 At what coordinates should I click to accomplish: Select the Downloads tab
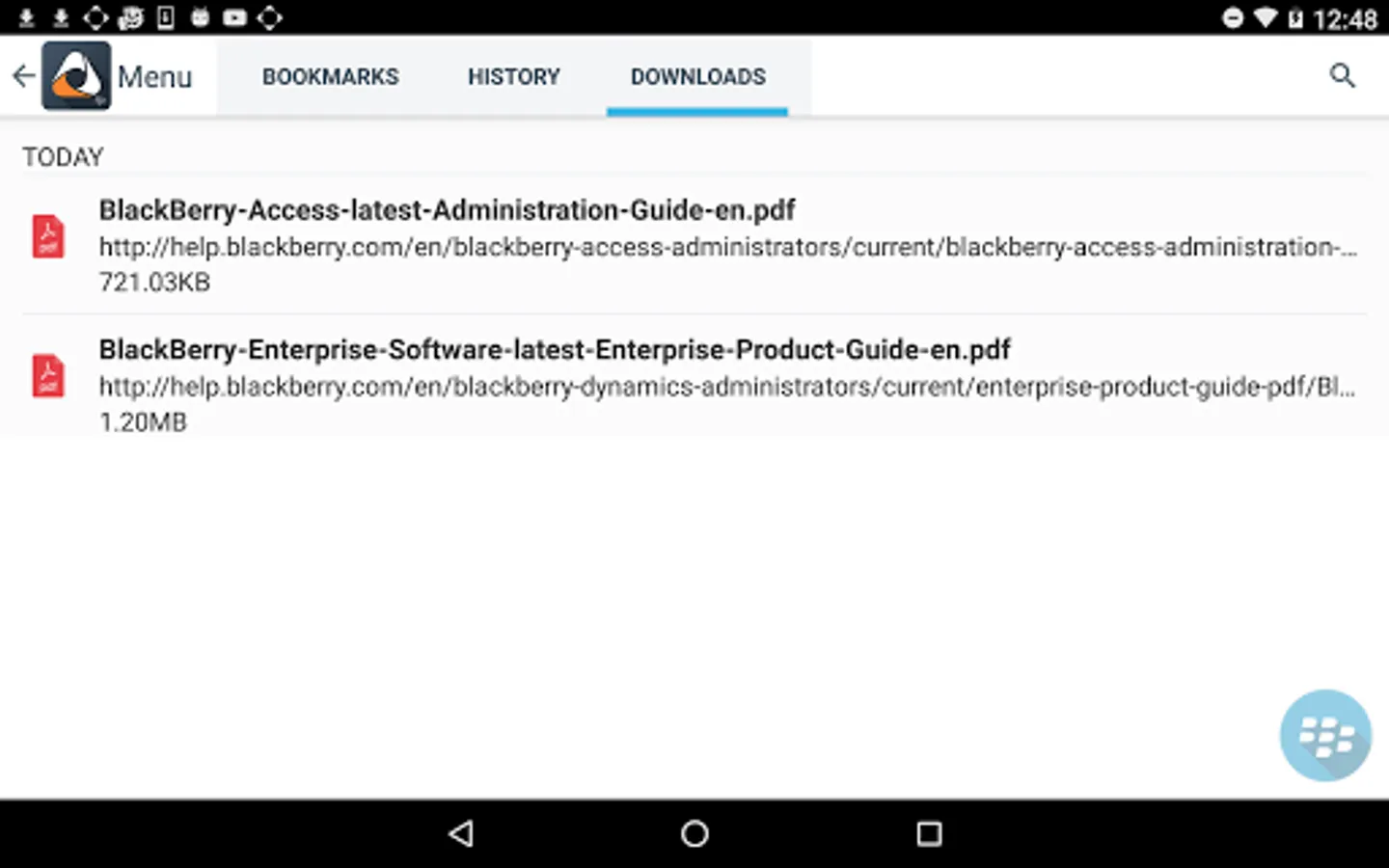pos(697,76)
